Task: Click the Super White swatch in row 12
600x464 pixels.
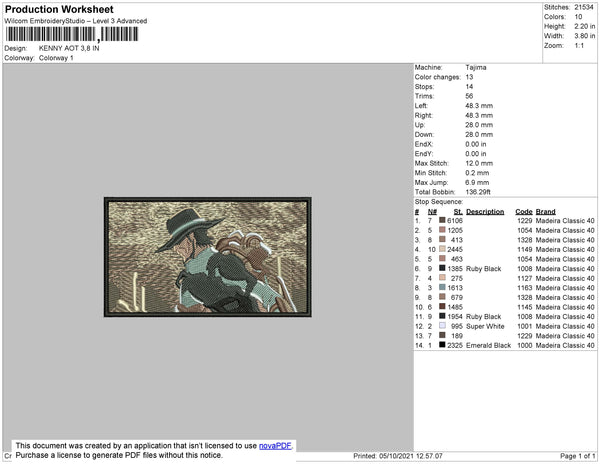Action: click(x=442, y=326)
